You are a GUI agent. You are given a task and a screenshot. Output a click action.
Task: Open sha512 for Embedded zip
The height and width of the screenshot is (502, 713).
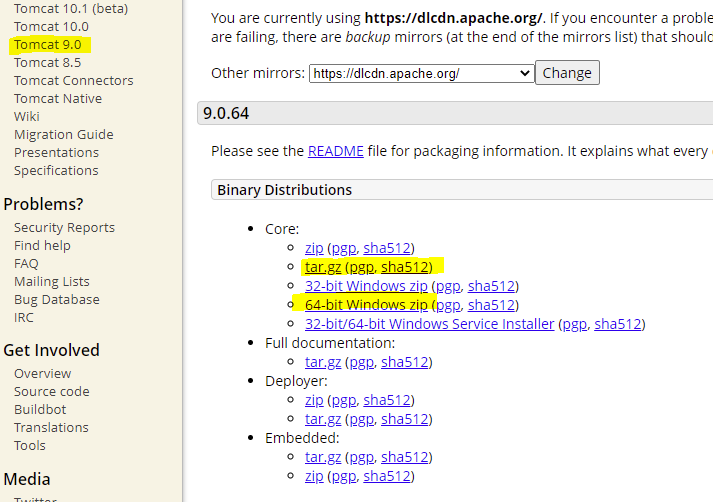point(387,476)
